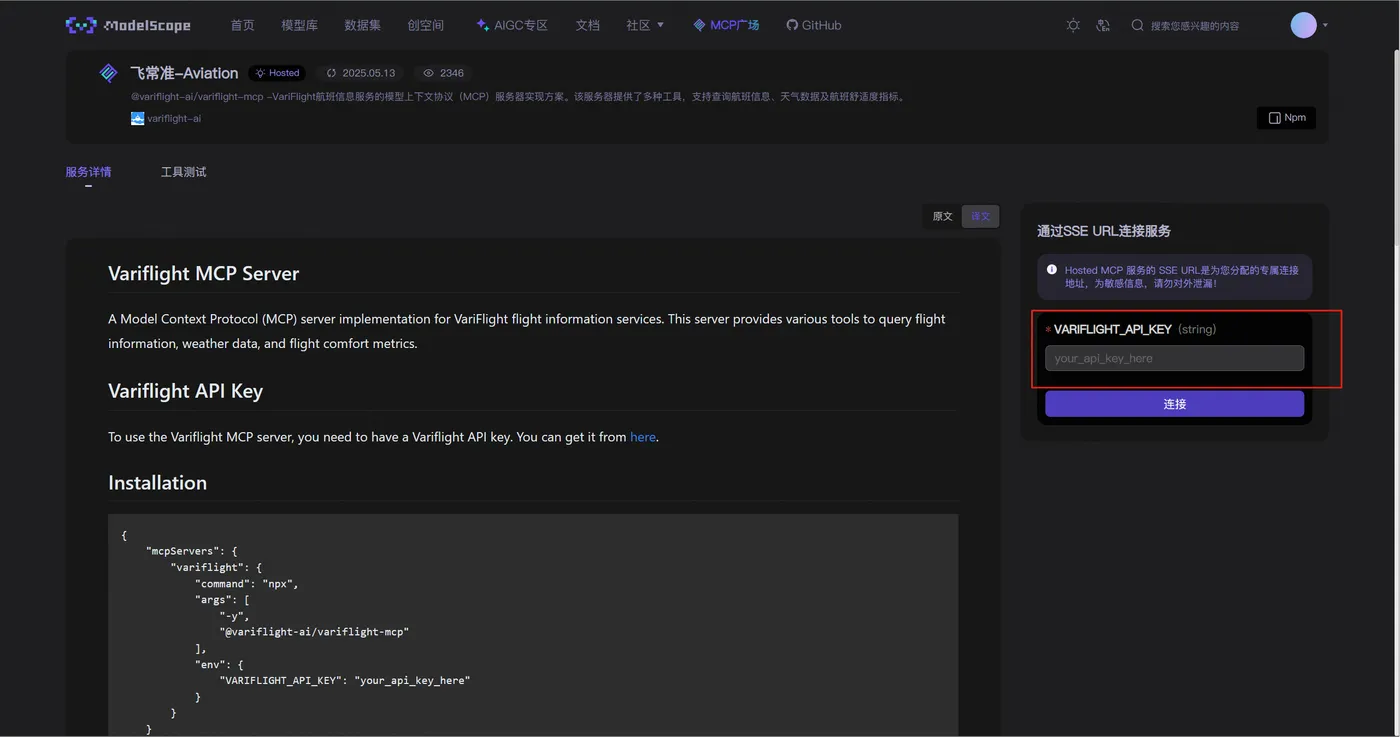Switch to the 服务详情 tab
The height and width of the screenshot is (737, 1400).
[x=89, y=172]
